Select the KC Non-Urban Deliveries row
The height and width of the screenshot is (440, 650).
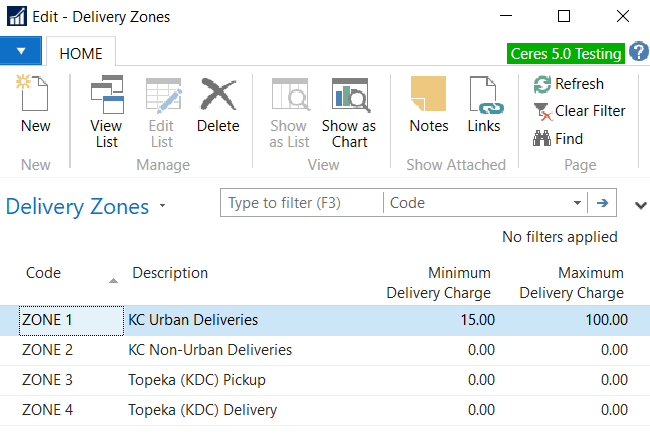coord(210,350)
